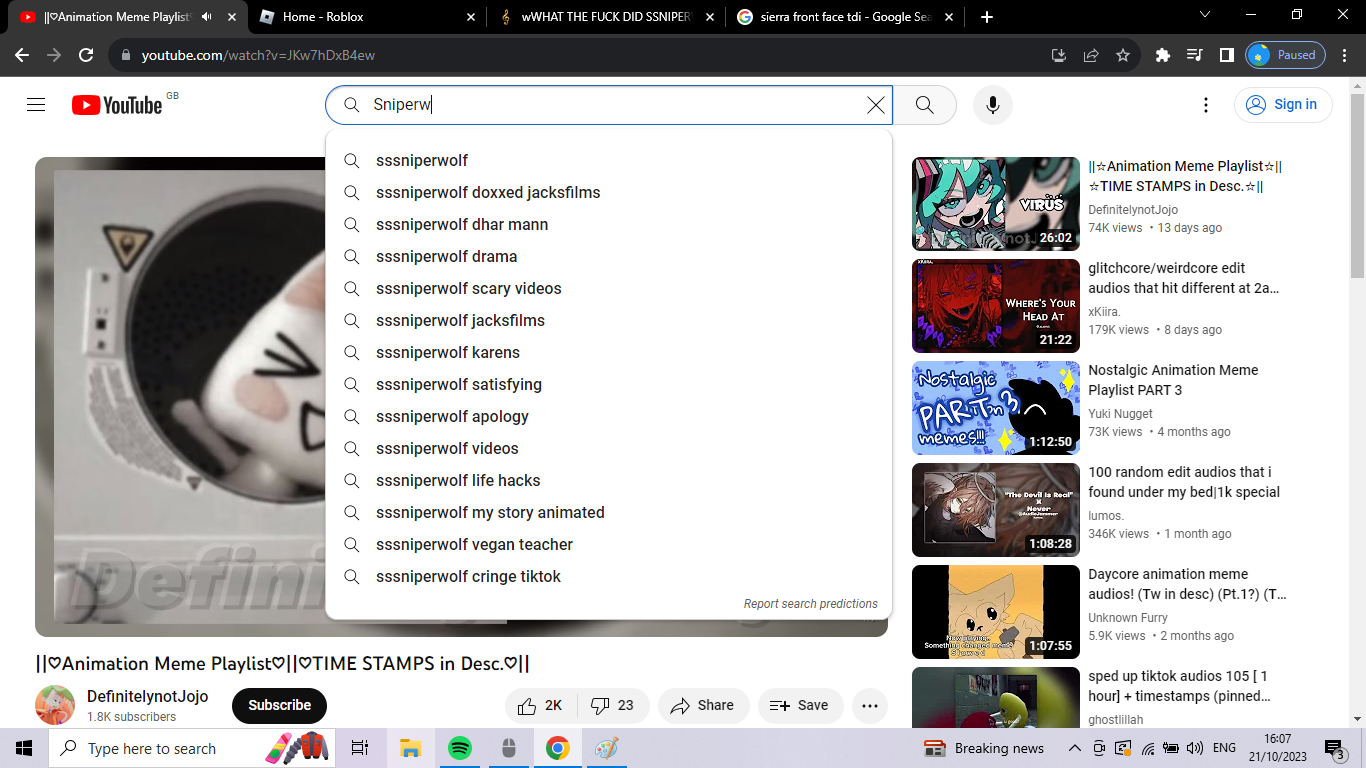Screen dimensions: 1366x768
Task: Save the video to a playlist
Action: (800, 705)
